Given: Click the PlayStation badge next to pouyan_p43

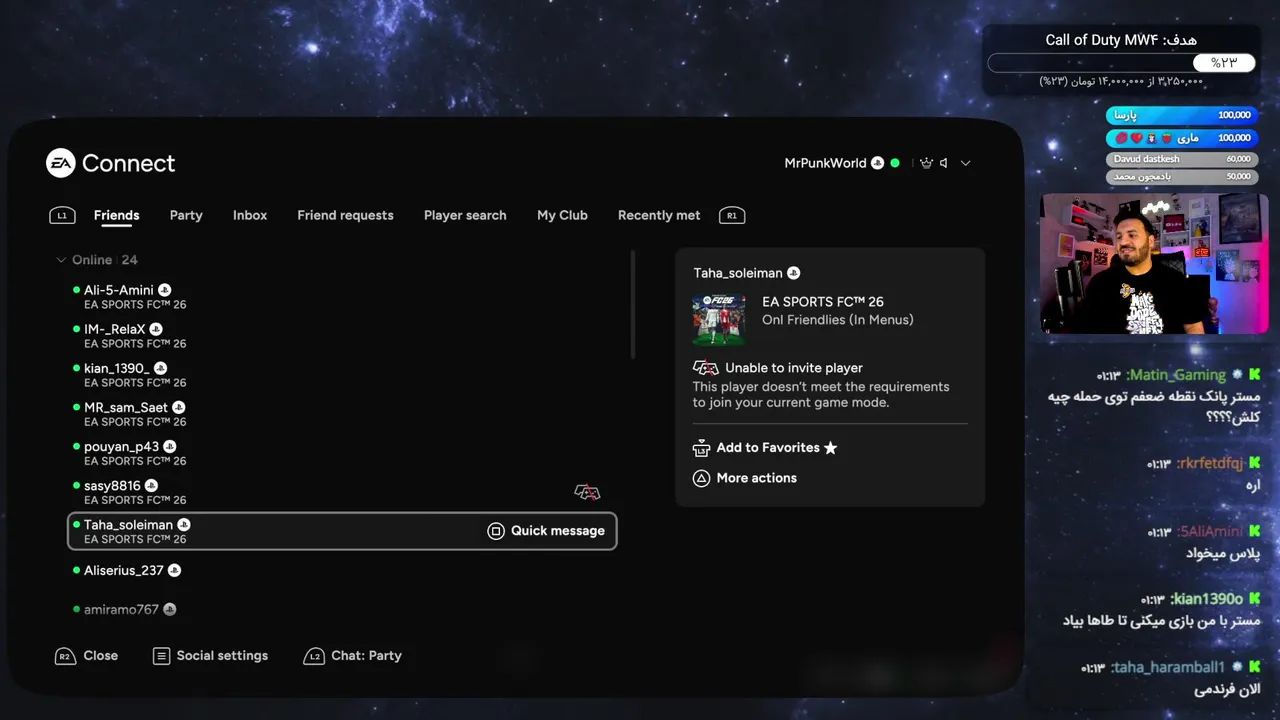Looking at the screenshot, I should tap(170, 446).
